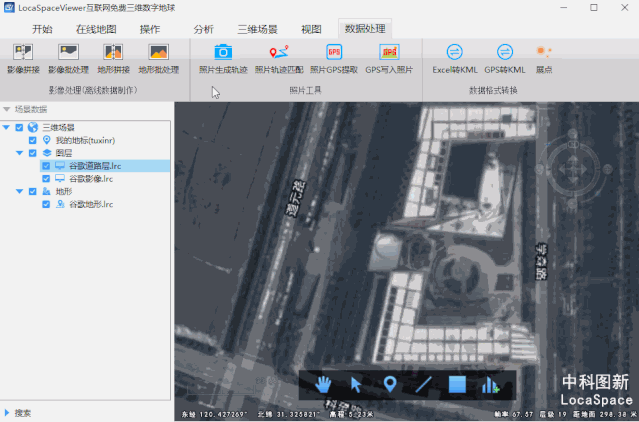Screen dimensions: 639x422
Task: Select the 谷歌影像.lrc tree row
Action: click(91, 178)
